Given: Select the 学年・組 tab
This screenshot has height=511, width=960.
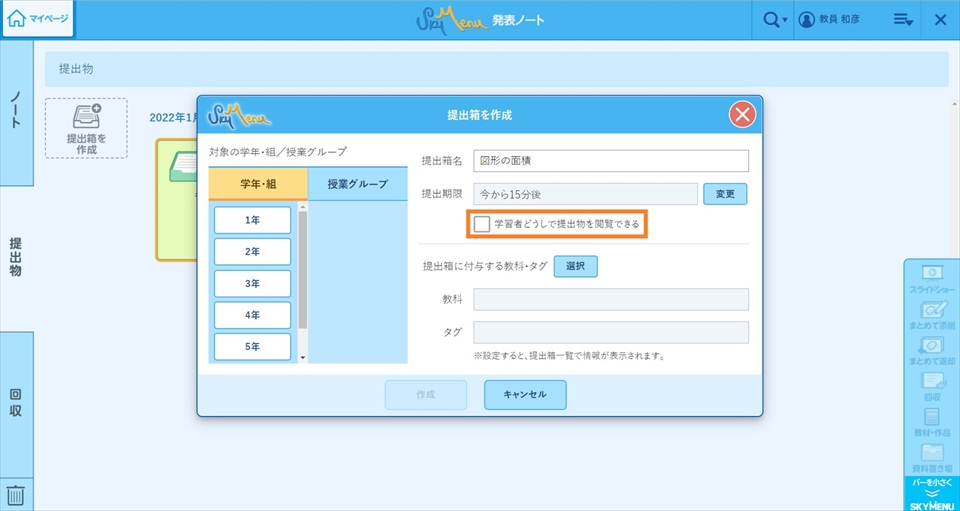Looking at the screenshot, I should pyautogui.click(x=252, y=185).
